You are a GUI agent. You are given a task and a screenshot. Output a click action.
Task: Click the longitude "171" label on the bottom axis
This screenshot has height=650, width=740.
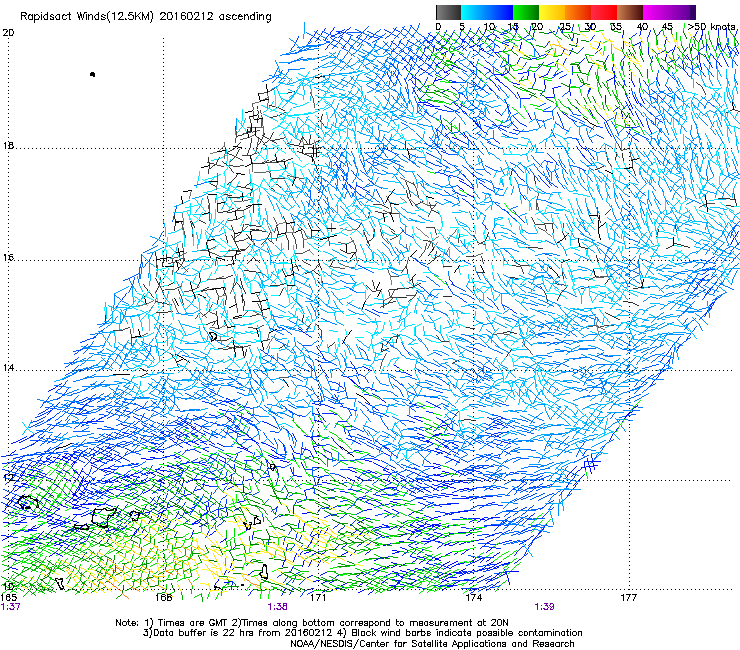[x=318, y=598]
